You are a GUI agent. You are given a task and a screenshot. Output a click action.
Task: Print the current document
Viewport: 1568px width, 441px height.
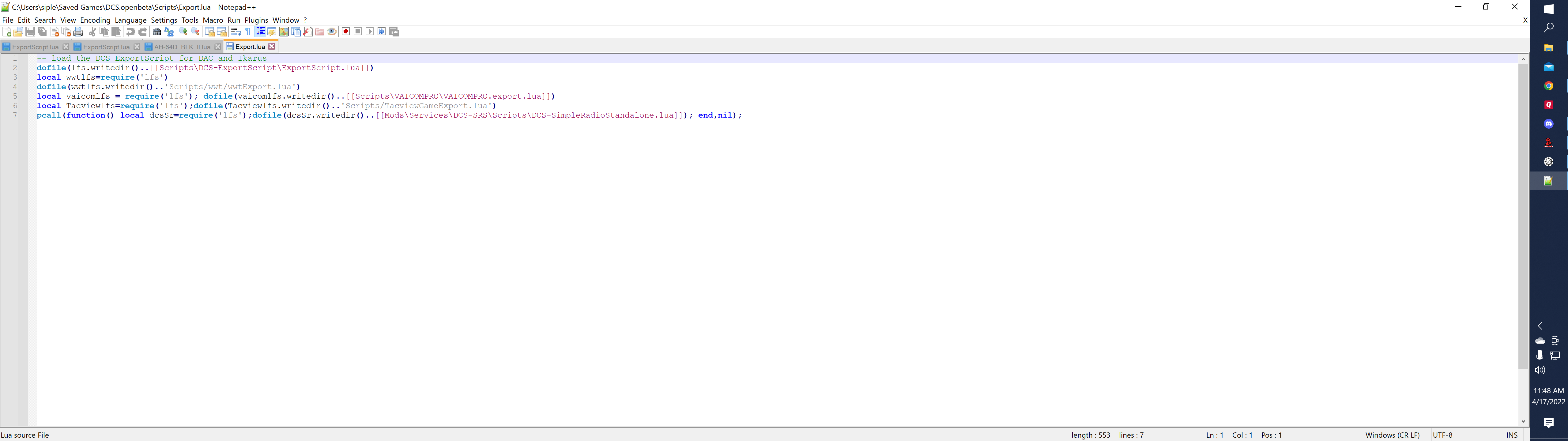pos(78,32)
